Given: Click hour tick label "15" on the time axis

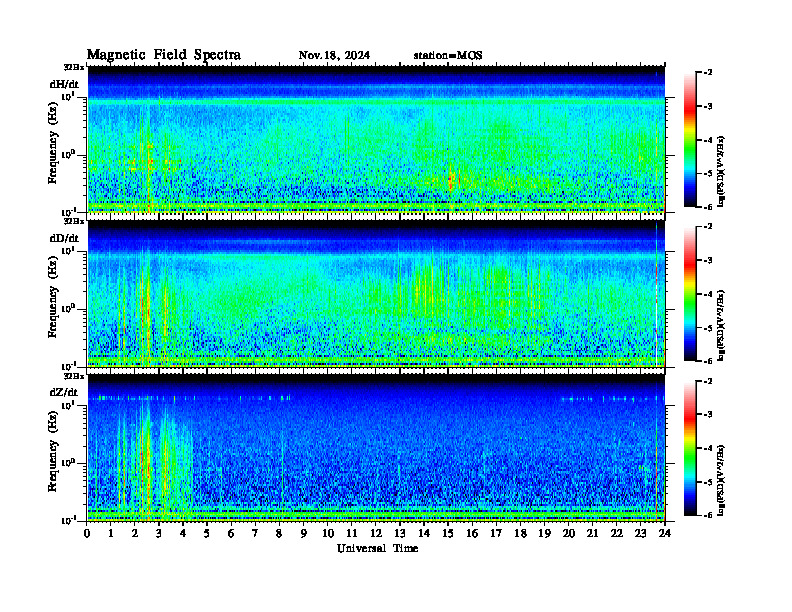Looking at the screenshot, I should pyautogui.click(x=448, y=534).
